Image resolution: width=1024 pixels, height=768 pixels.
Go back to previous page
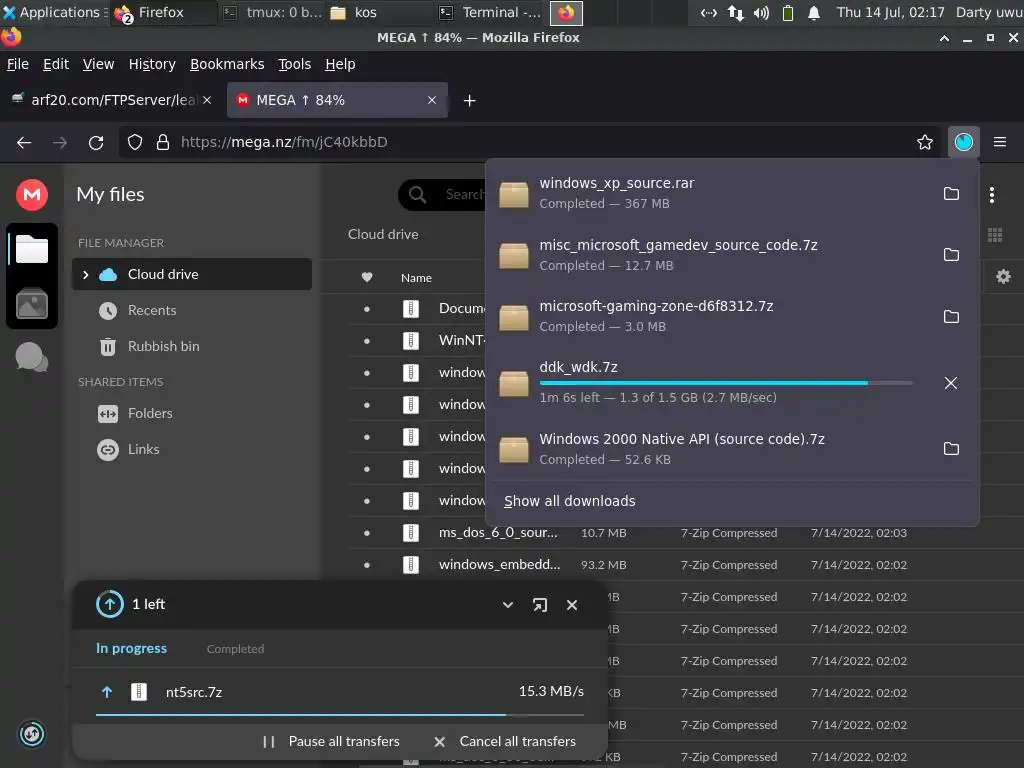click(x=24, y=142)
